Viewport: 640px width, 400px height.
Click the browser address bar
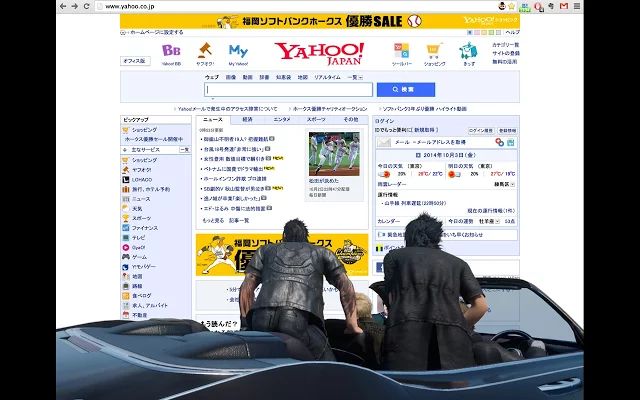point(296,6)
